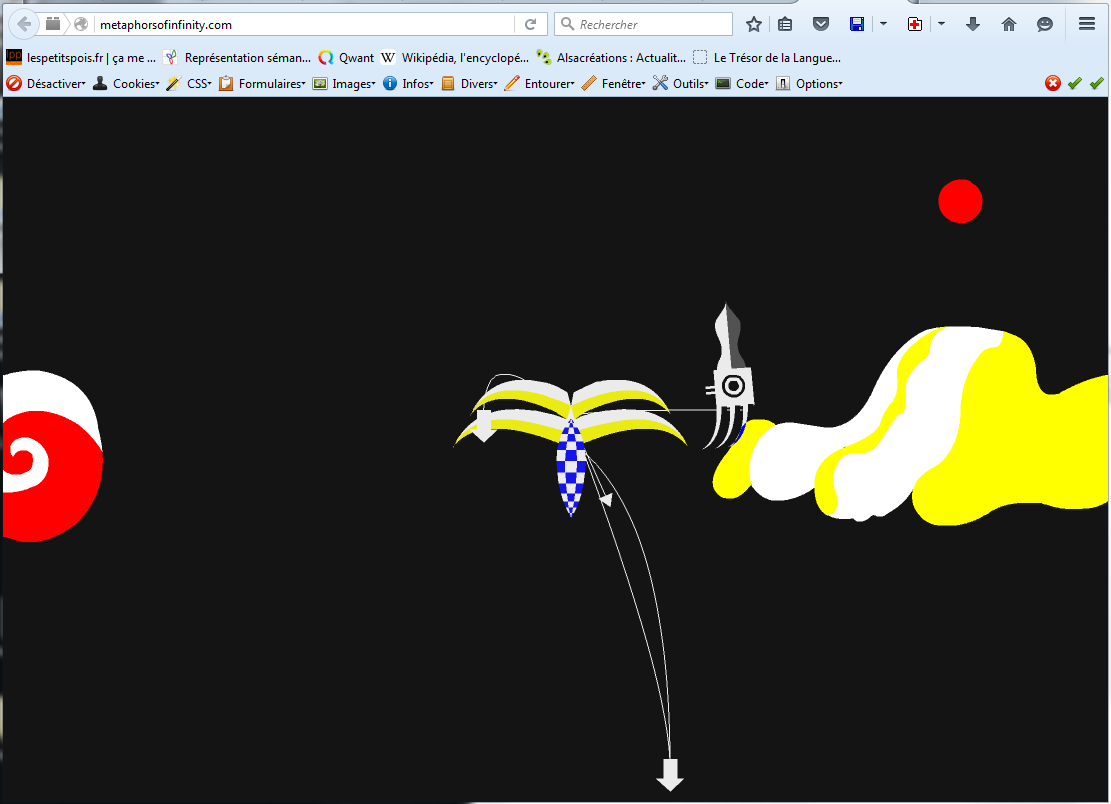Click the red error indicator icon
Screen dimensions: 1111x804
tap(1053, 84)
